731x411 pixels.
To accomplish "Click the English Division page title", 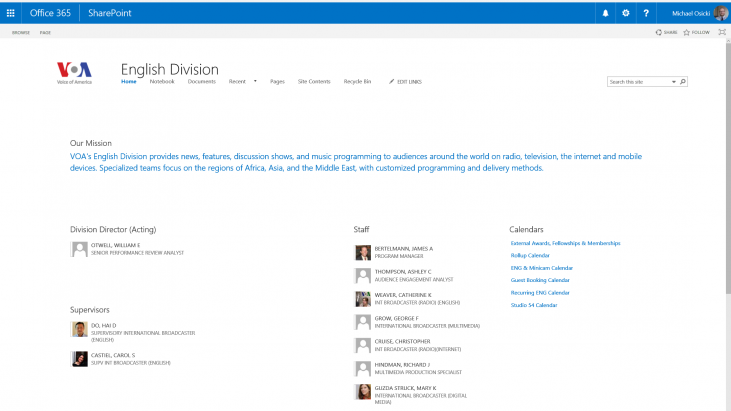I will (x=170, y=69).
